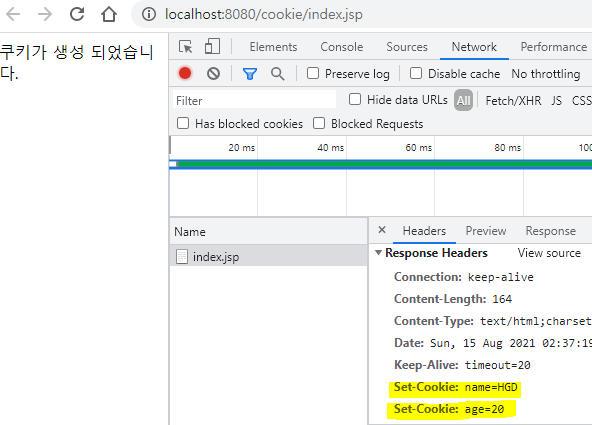Switch to the Preview tab
Viewport: 592px width, 425px height.
pos(486,231)
